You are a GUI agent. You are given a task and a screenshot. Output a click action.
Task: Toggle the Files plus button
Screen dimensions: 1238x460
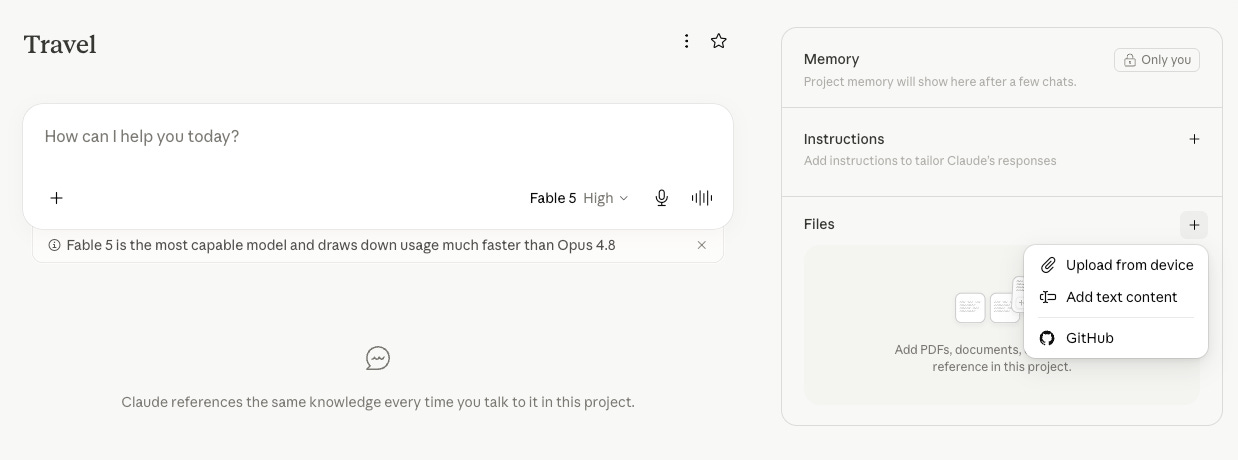(x=1194, y=225)
